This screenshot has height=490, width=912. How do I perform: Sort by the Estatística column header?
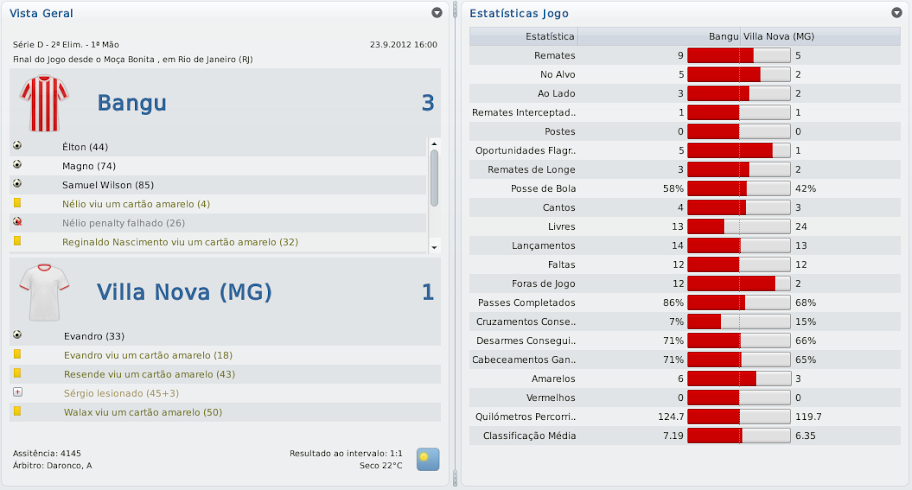point(523,37)
